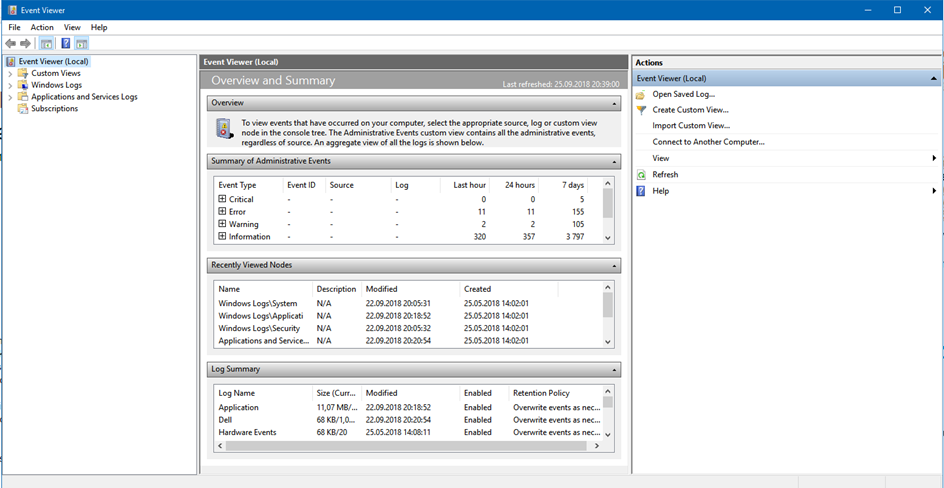This screenshot has width=944, height=488.
Task: Click the green Refresh icon in Actions
Action: 641,174
